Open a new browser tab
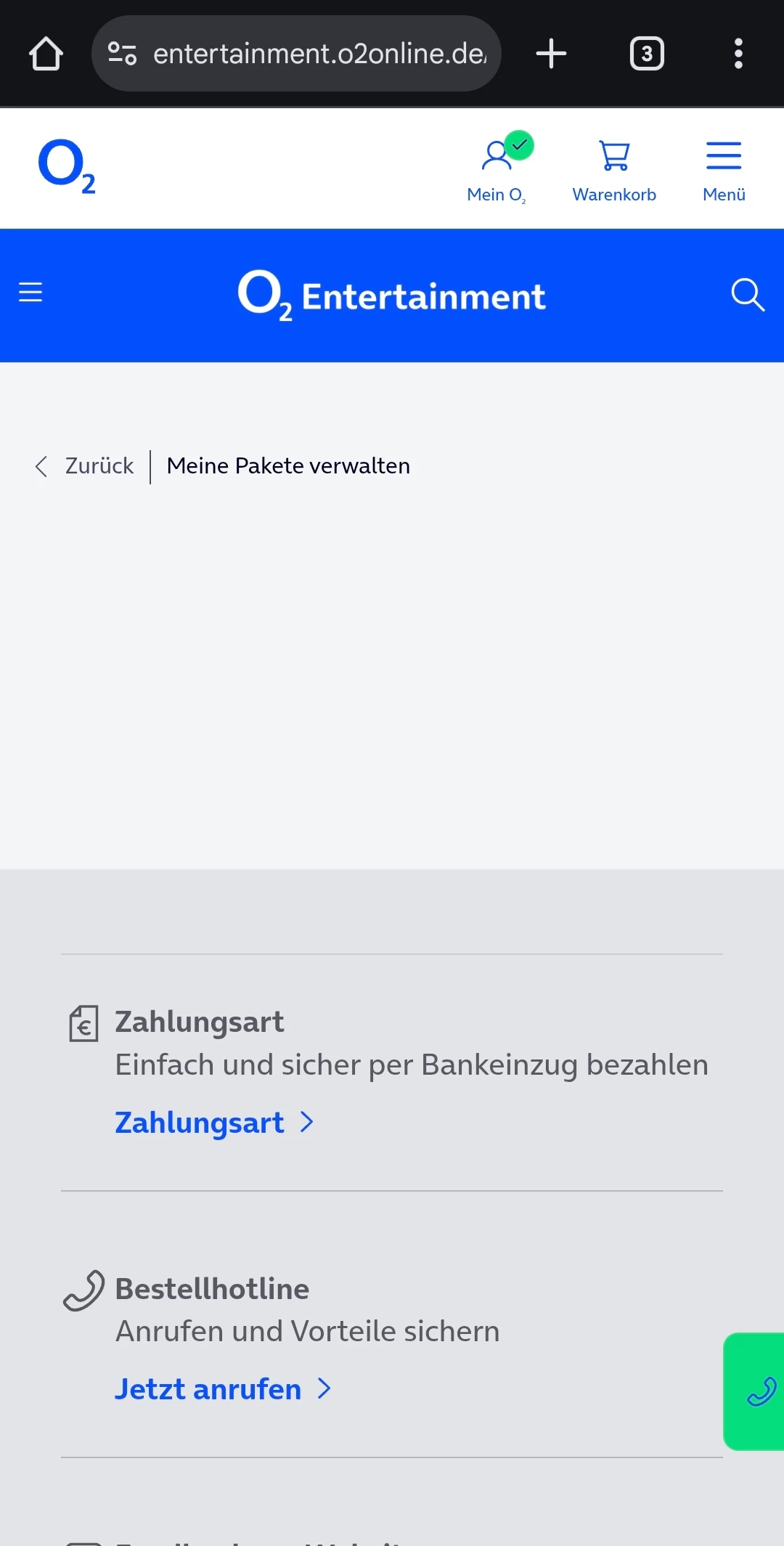The image size is (784, 1546). 551,54
